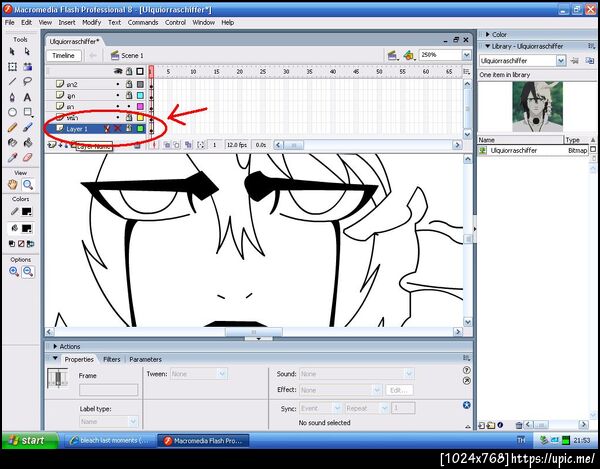The width and height of the screenshot is (600, 469).
Task: Hide the ตา2 layer
Action: tap(118, 84)
